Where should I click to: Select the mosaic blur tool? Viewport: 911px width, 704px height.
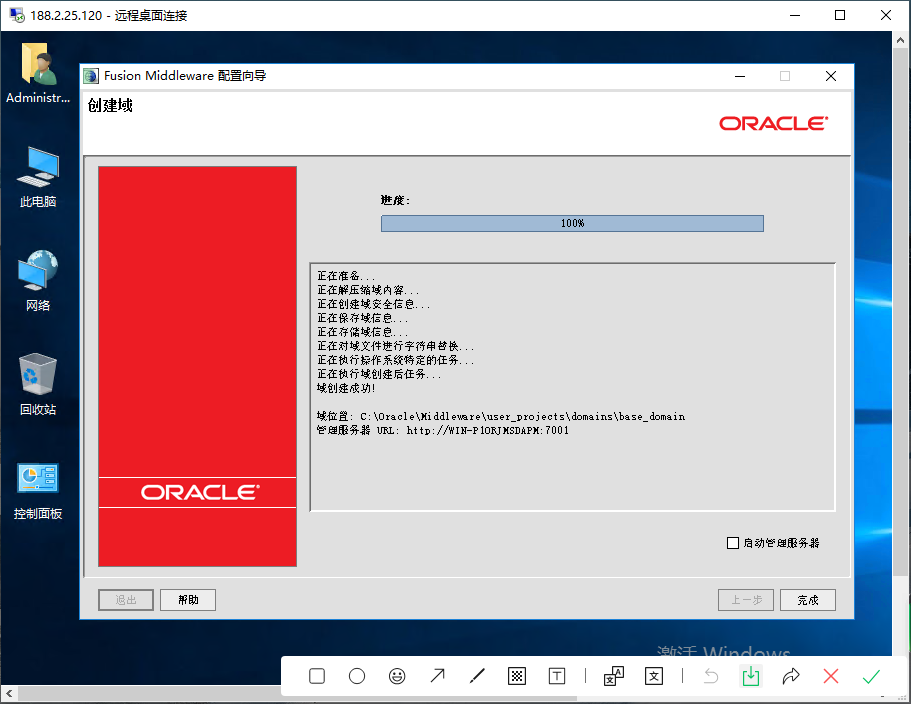coord(517,676)
